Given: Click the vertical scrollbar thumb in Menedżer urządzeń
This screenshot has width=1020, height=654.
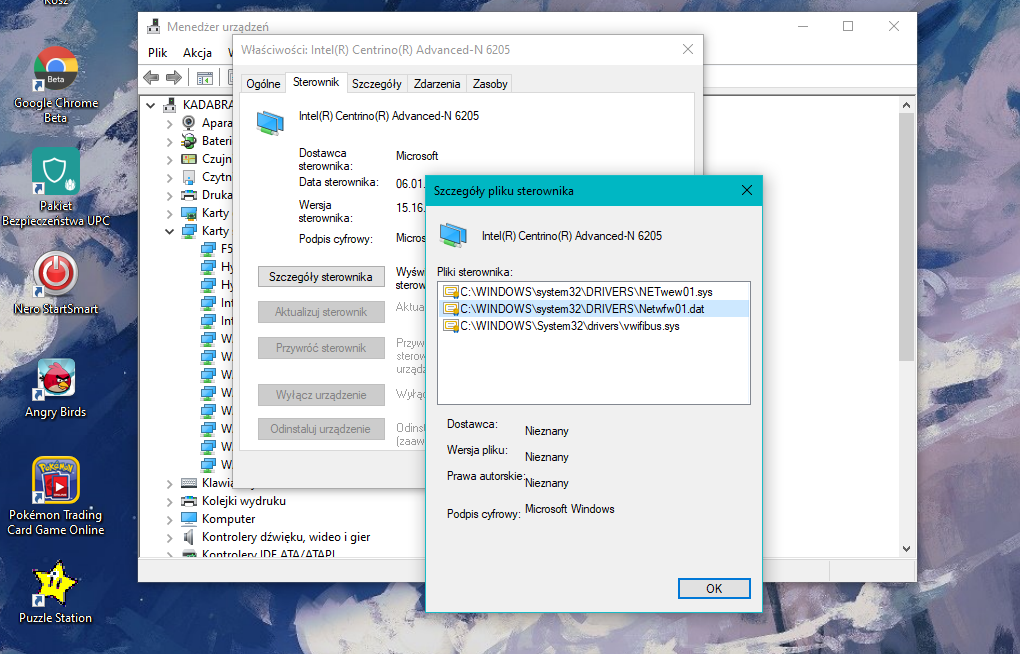Looking at the screenshot, I should coord(906,237).
